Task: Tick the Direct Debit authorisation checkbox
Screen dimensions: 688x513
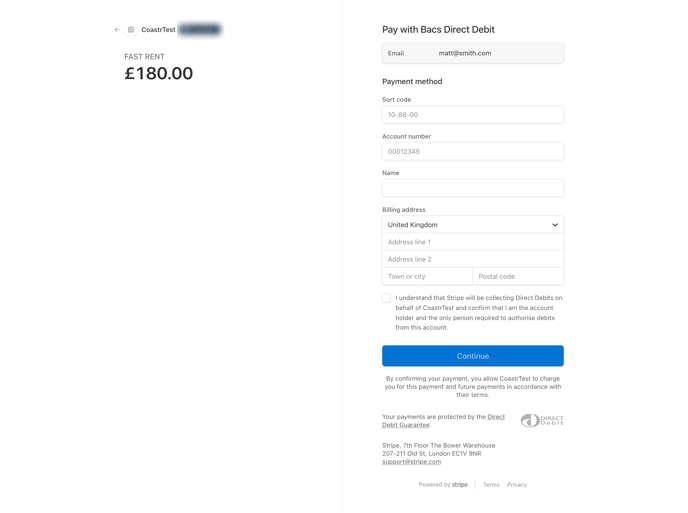Action: [x=387, y=298]
